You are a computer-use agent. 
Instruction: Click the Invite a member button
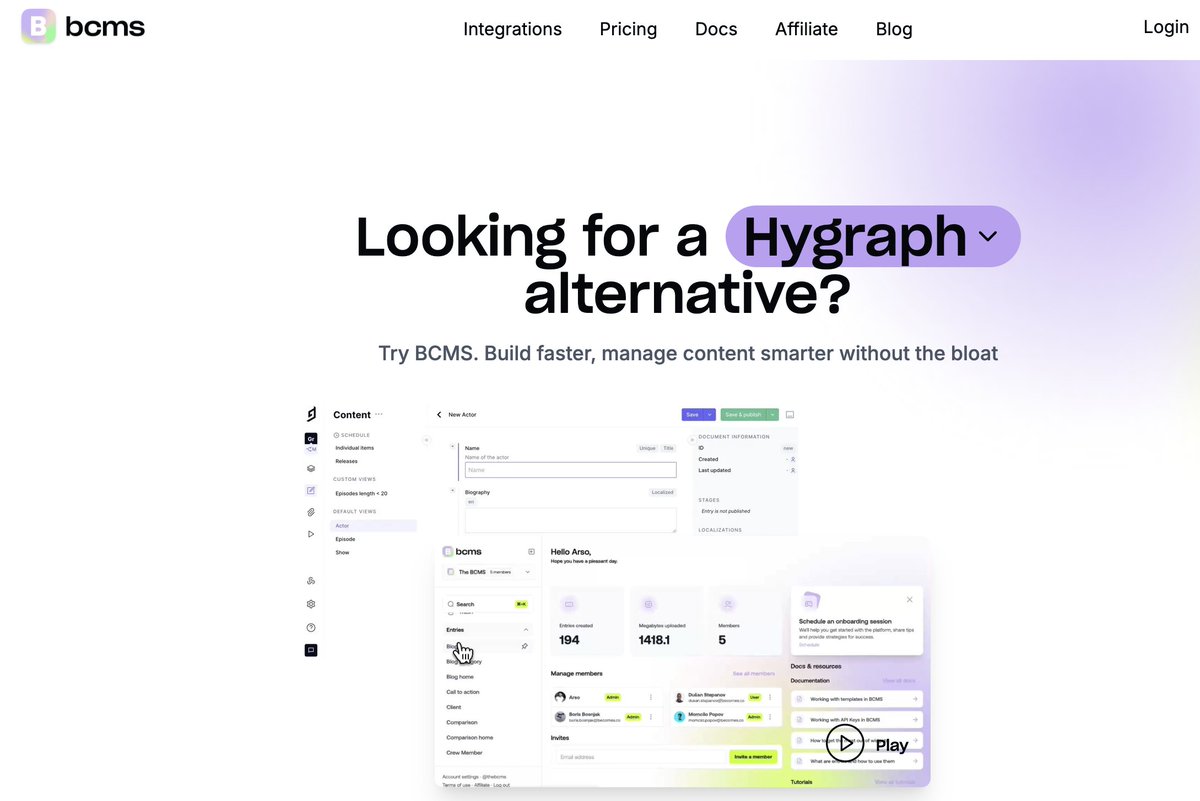753,757
